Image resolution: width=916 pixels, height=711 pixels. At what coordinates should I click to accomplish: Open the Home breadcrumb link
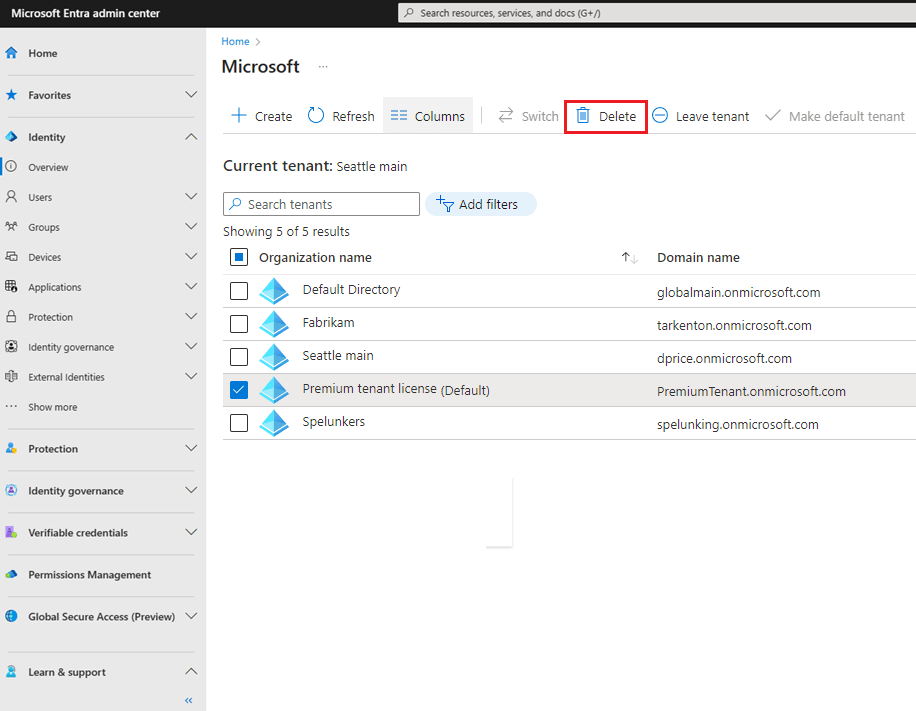click(233, 41)
